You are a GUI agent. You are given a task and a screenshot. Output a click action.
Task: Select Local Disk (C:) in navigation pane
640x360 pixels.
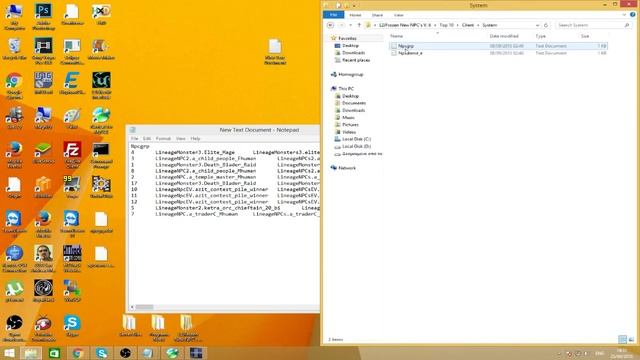(356, 139)
